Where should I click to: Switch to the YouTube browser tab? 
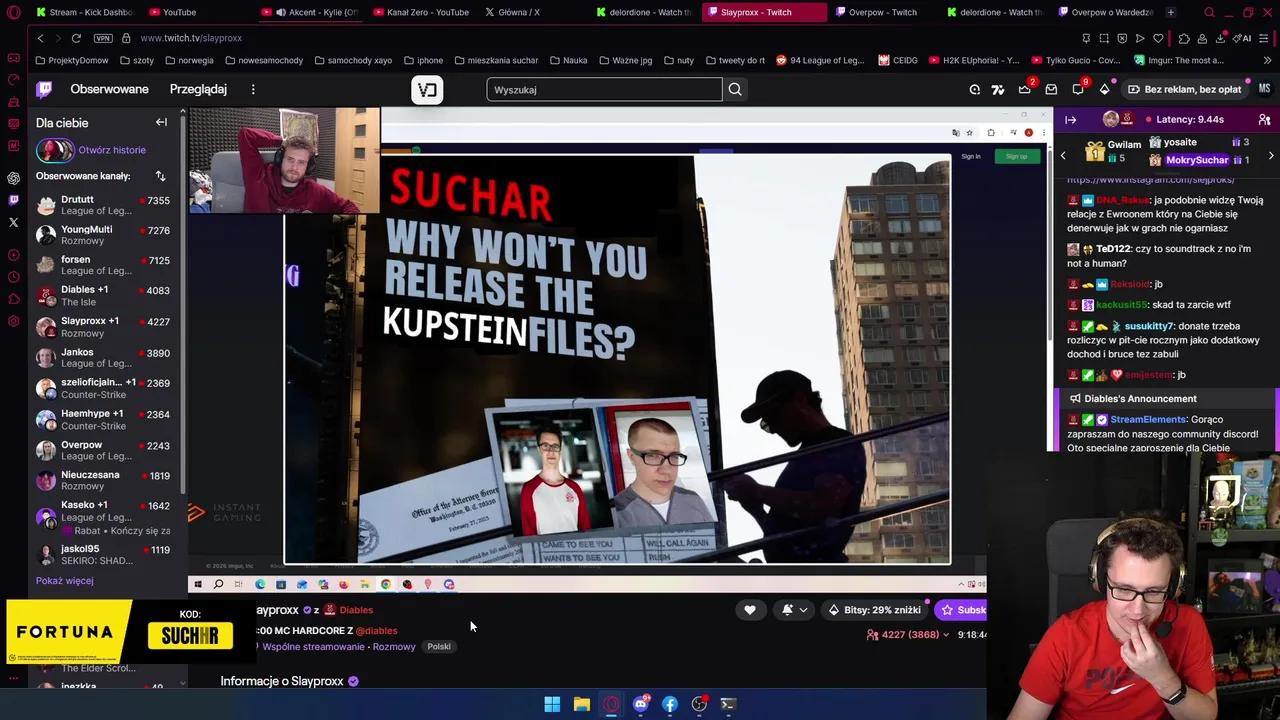(172, 12)
